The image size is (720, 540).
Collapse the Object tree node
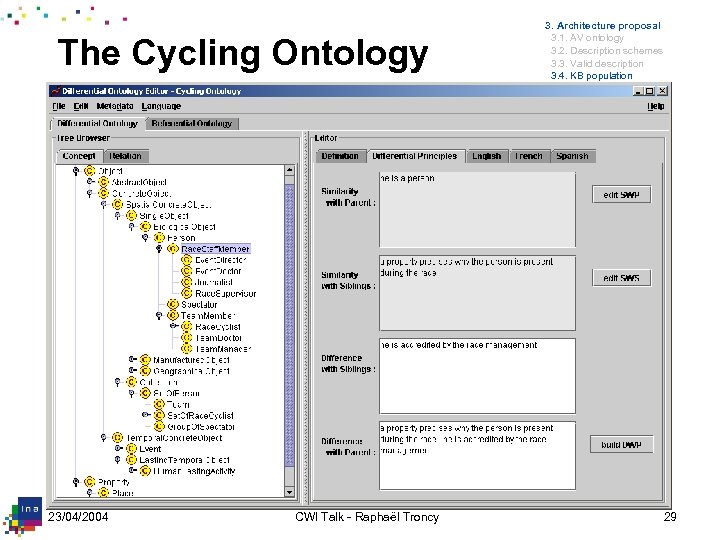[76, 171]
